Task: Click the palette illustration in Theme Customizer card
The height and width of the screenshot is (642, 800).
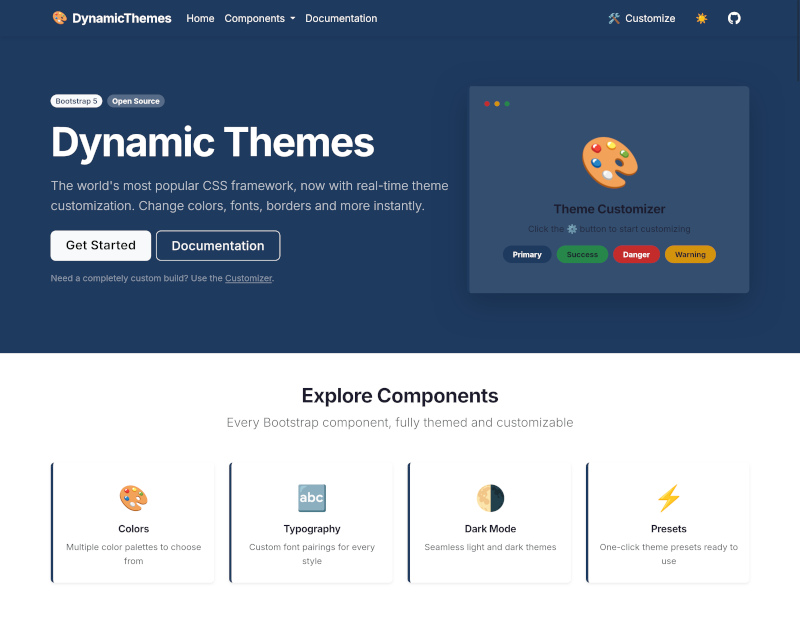Action: click(x=608, y=160)
